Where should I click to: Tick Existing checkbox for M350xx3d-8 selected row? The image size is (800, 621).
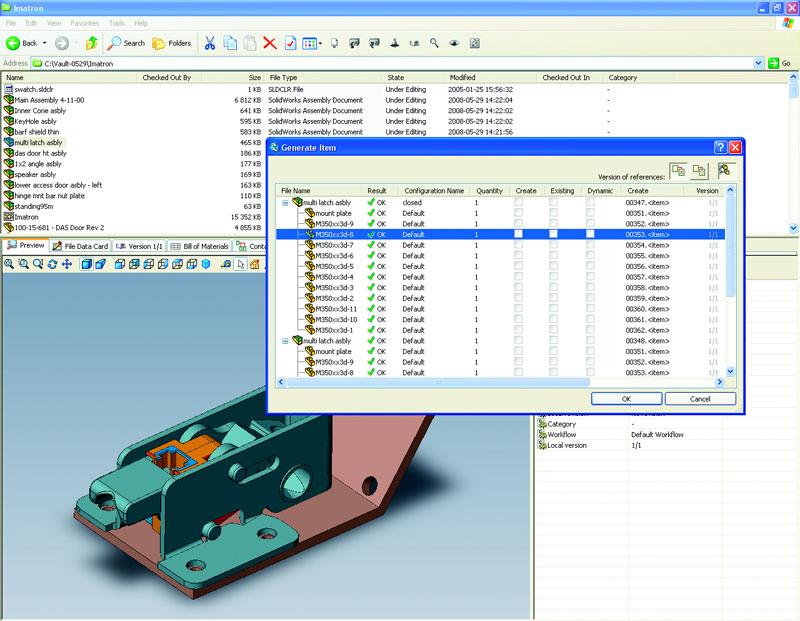(x=553, y=234)
